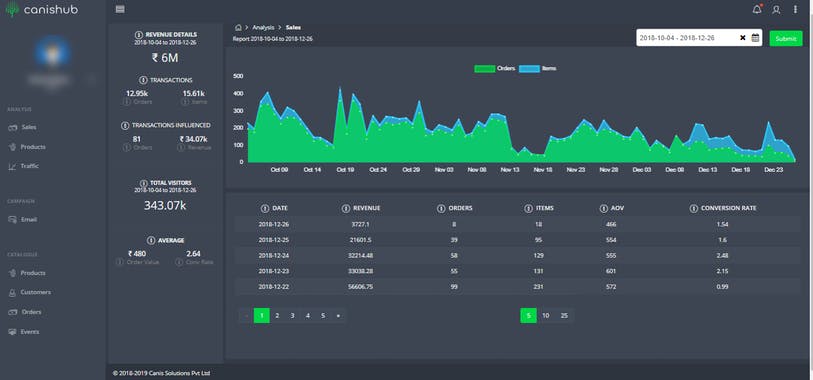Click the ₹ 34.07k influenced revenue value
813x380 pixels.
pyautogui.click(x=193, y=139)
